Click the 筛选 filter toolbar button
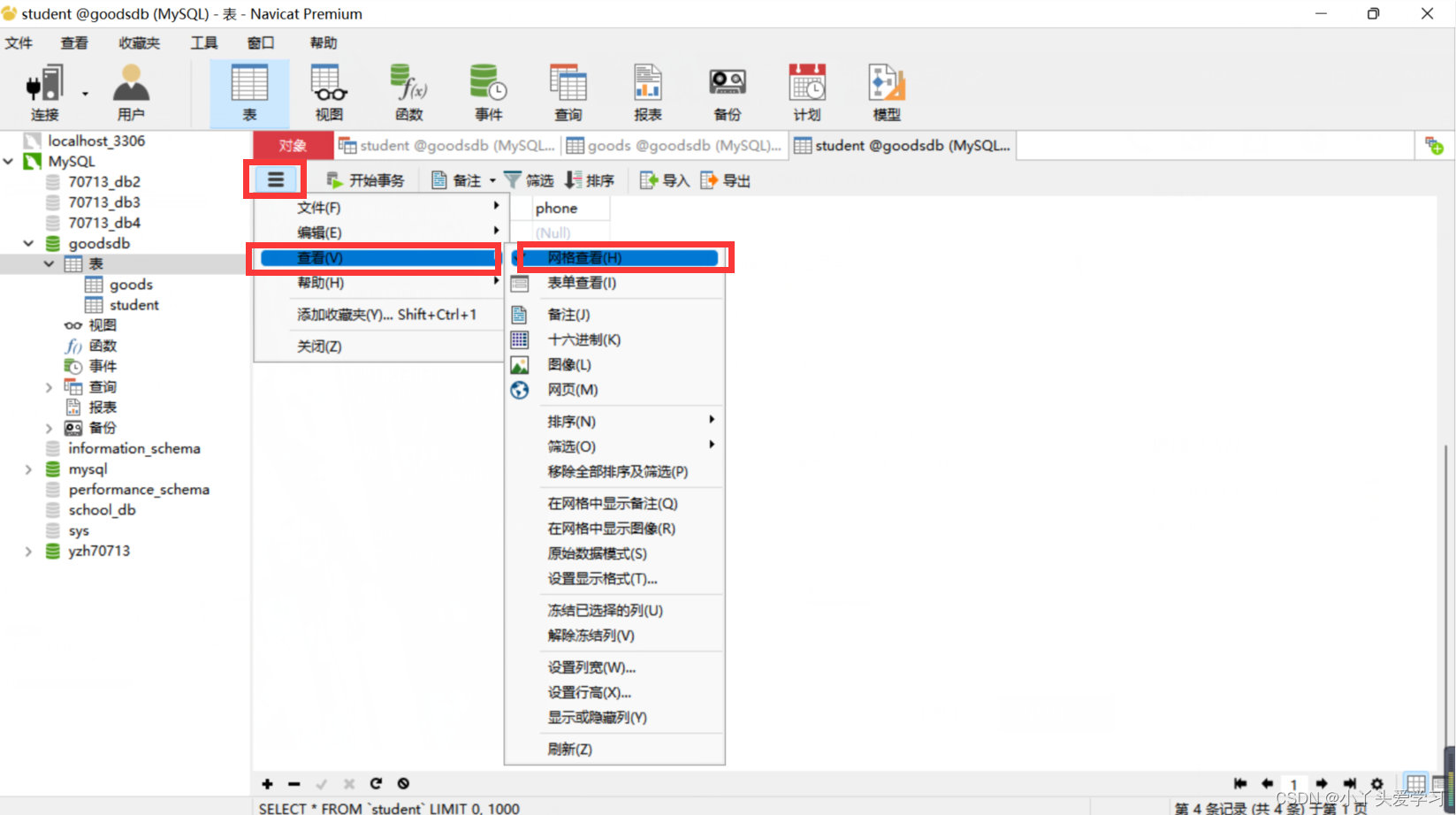1456x815 pixels. (x=529, y=180)
